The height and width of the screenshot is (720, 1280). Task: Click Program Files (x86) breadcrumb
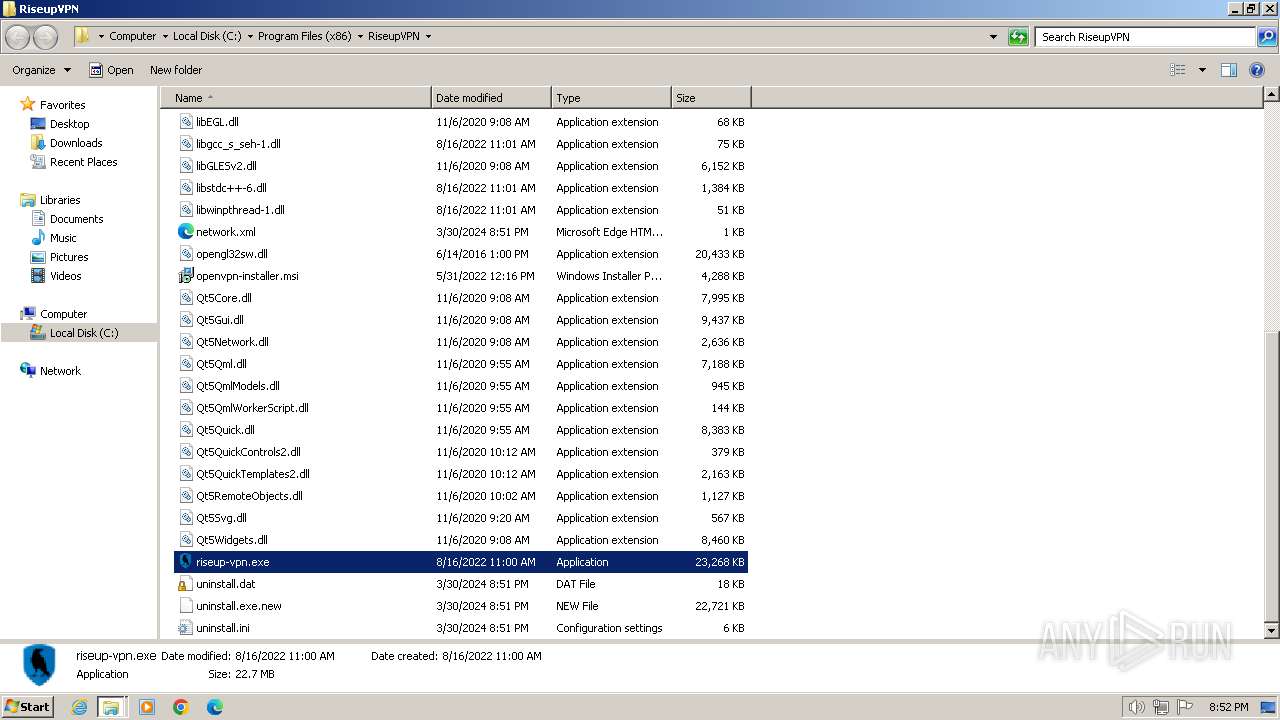(304, 36)
